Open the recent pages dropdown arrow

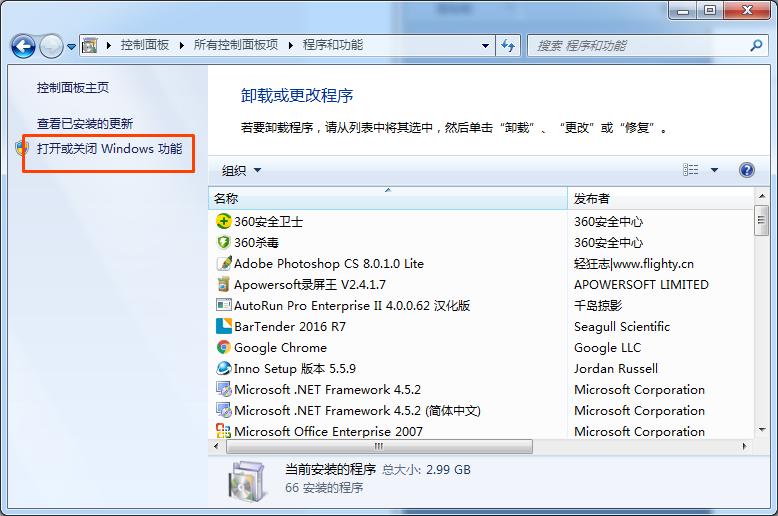click(x=71, y=47)
